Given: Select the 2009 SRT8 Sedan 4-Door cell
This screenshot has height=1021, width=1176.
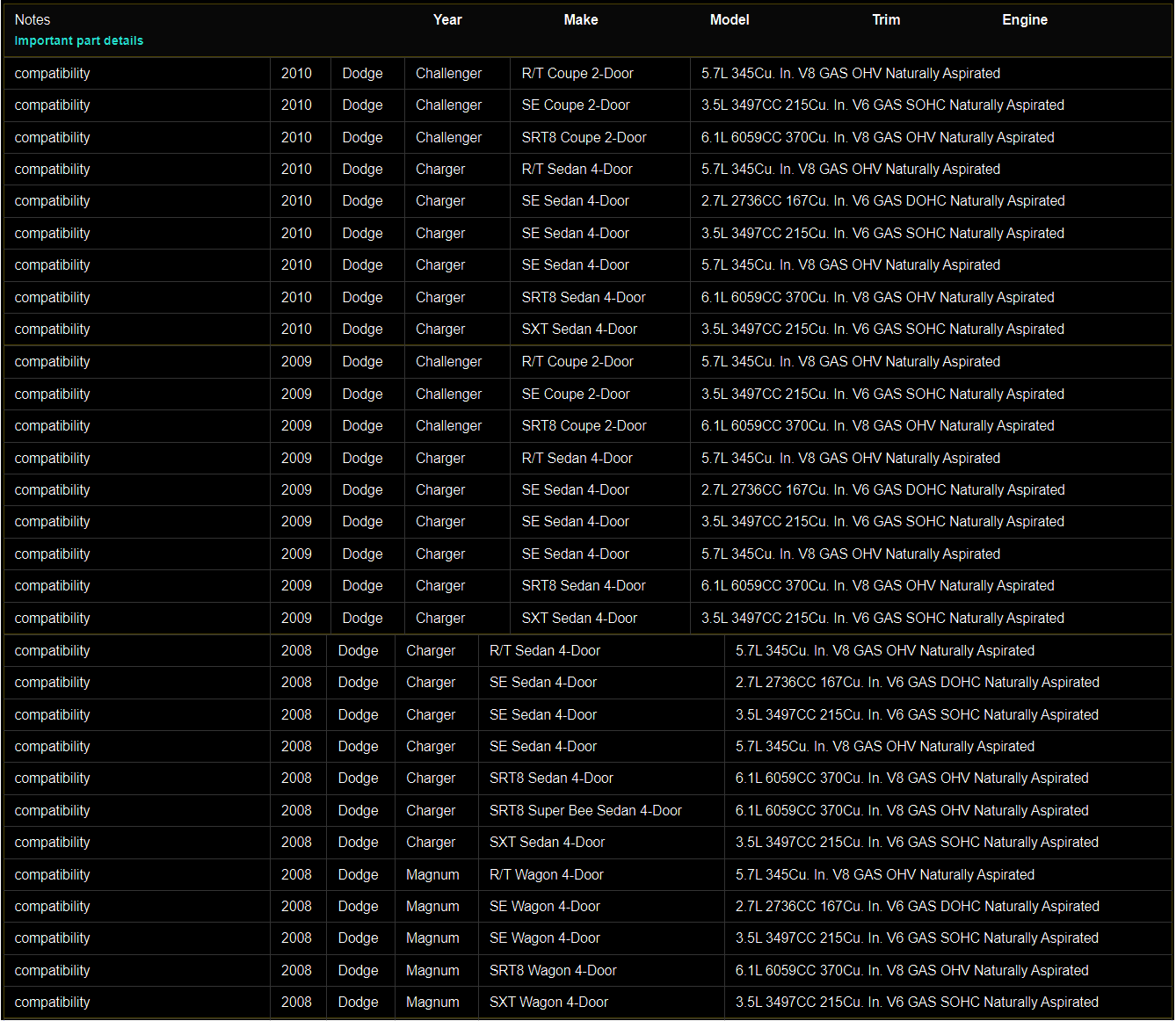Looking at the screenshot, I should click(x=583, y=585).
